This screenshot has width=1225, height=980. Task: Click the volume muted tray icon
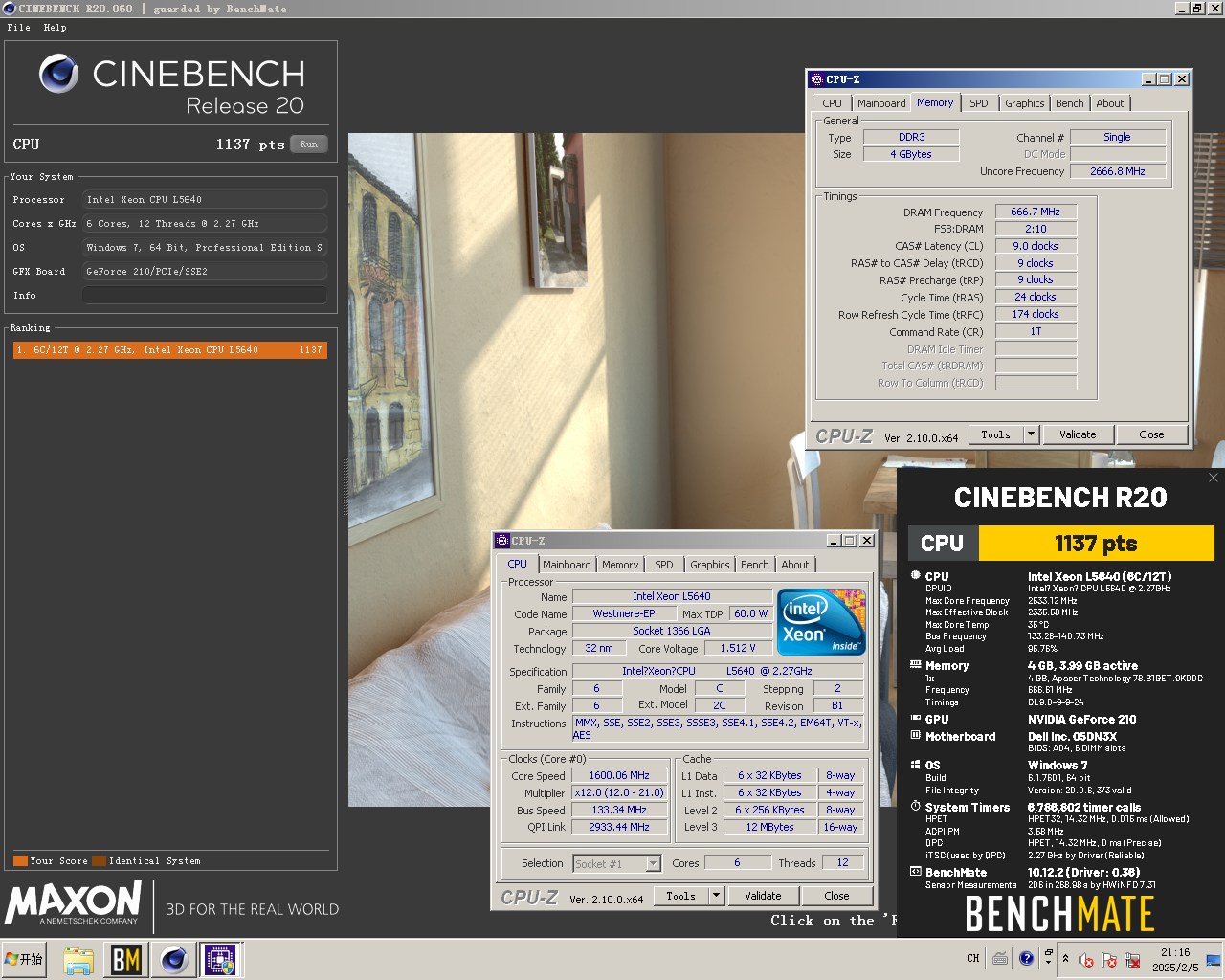[x=1086, y=960]
